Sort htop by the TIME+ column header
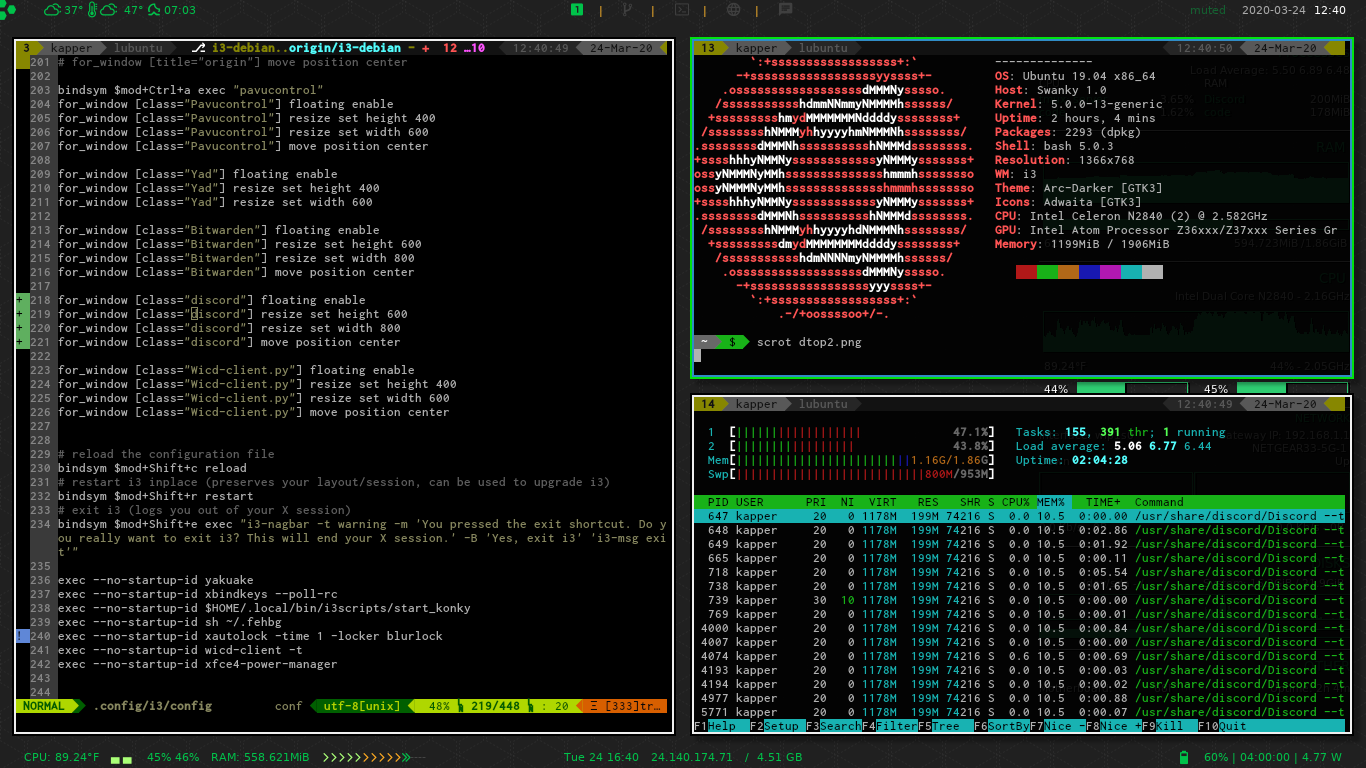1366x768 pixels. [x=1103, y=502]
